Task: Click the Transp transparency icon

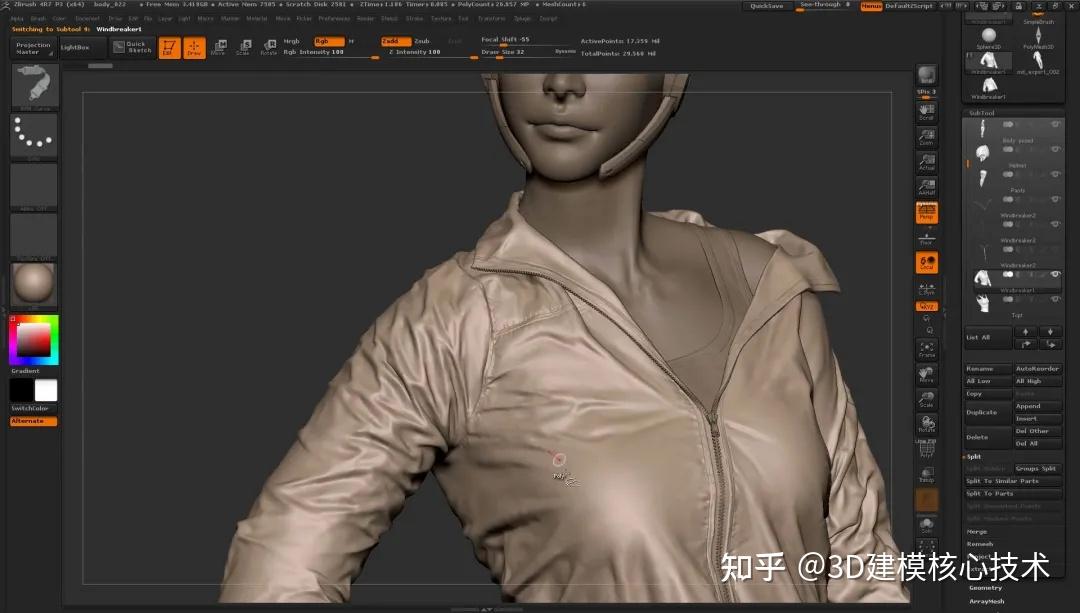Action: 926,475
